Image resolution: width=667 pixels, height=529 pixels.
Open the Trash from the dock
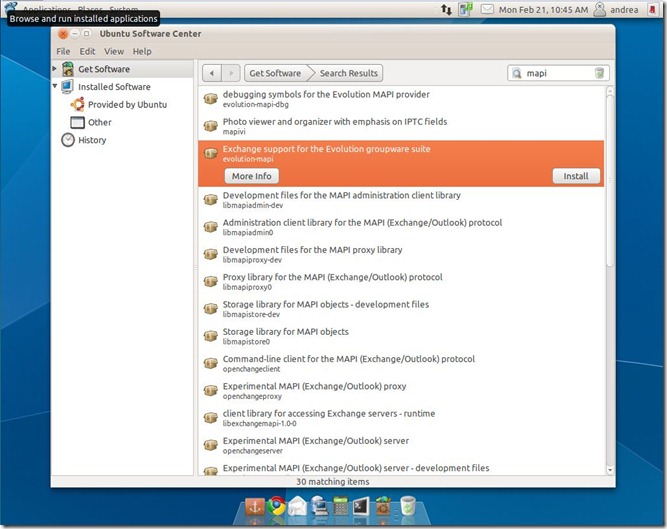pyautogui.click(x=408, y=506)
